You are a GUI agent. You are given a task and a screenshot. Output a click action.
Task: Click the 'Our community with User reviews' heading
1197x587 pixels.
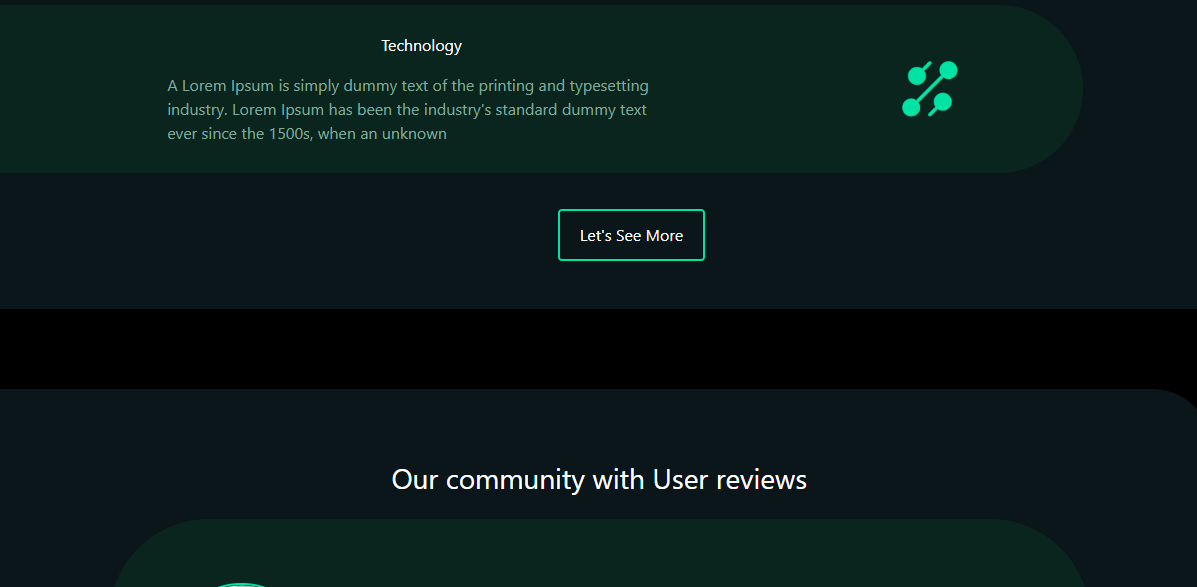click(x=599, y=479)
